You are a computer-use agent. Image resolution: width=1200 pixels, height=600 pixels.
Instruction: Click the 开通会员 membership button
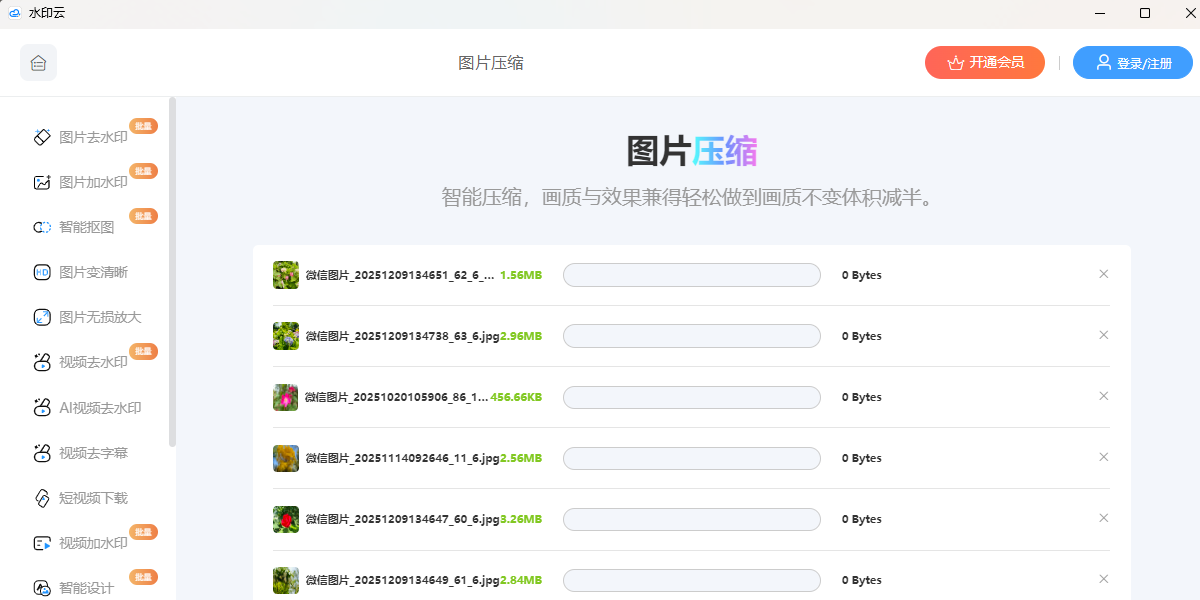[x=985, y=62]
